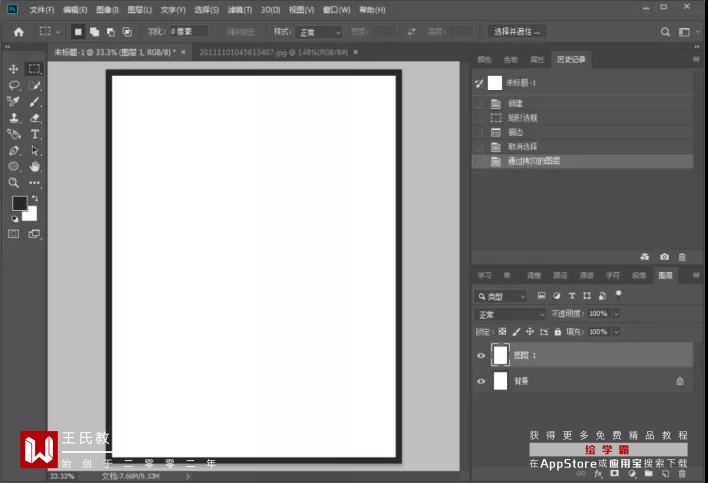Select the Pen tool
708x483 pixels.
tap(14, 150)
